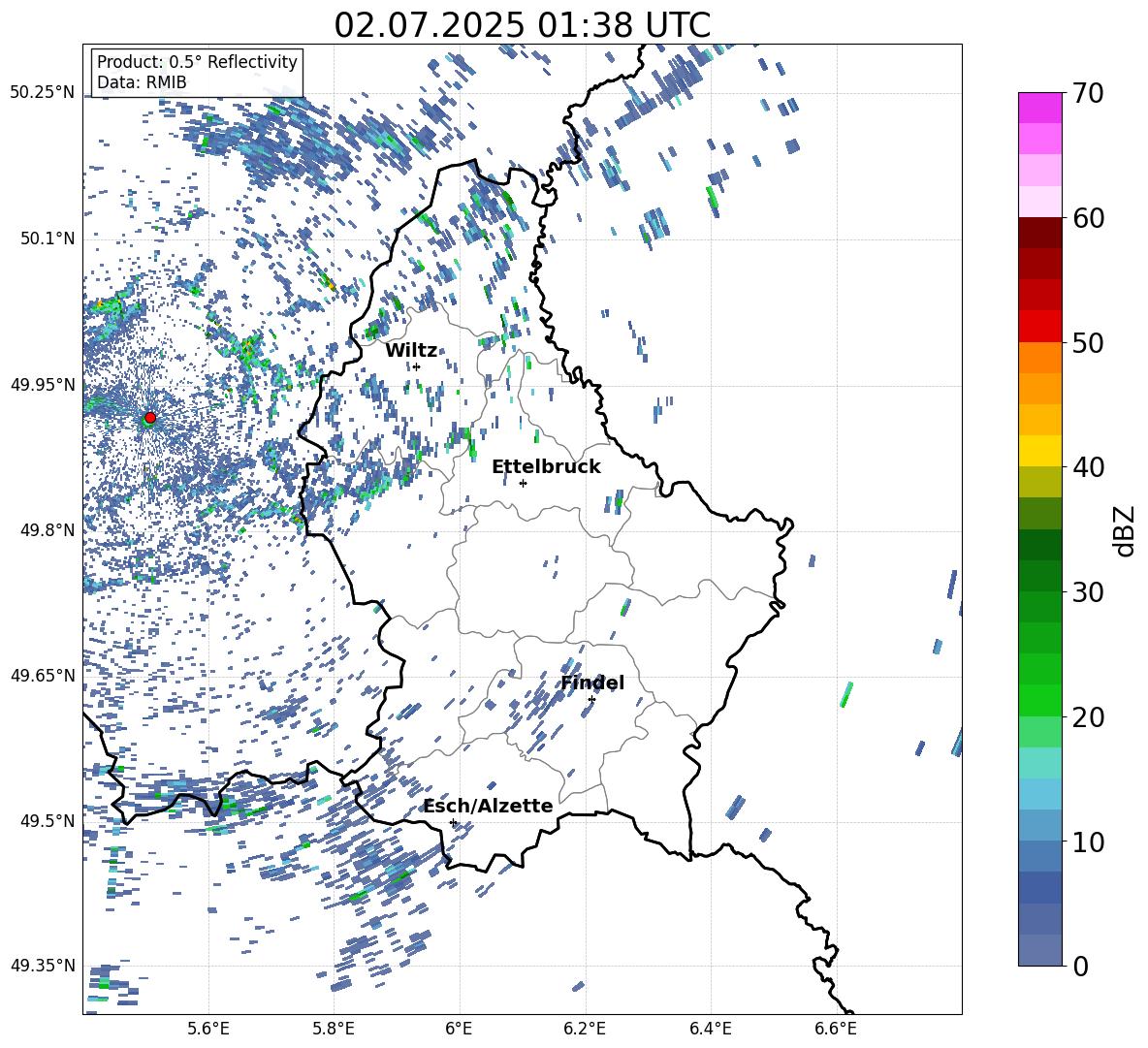The image size is (1148, 1048).
Task: Click the Data: RMIB text
Action: pyautogui.click(x=142, y=82)
